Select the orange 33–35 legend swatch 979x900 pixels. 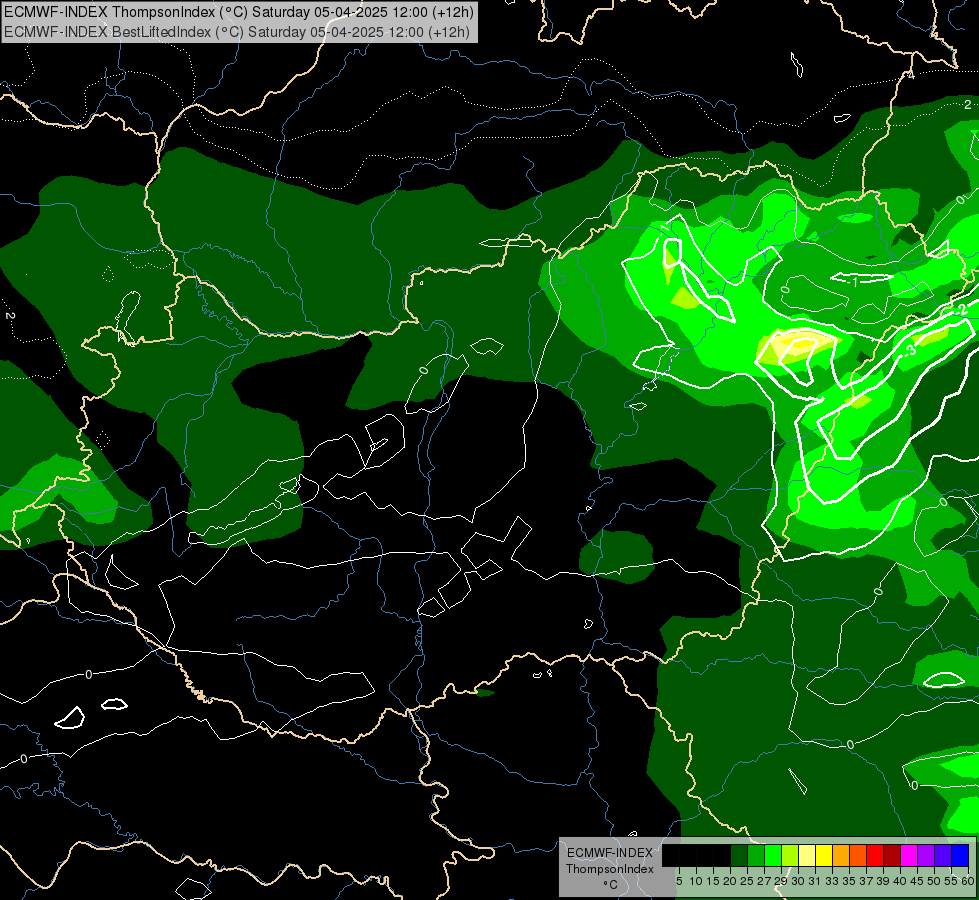pos(841,855)
